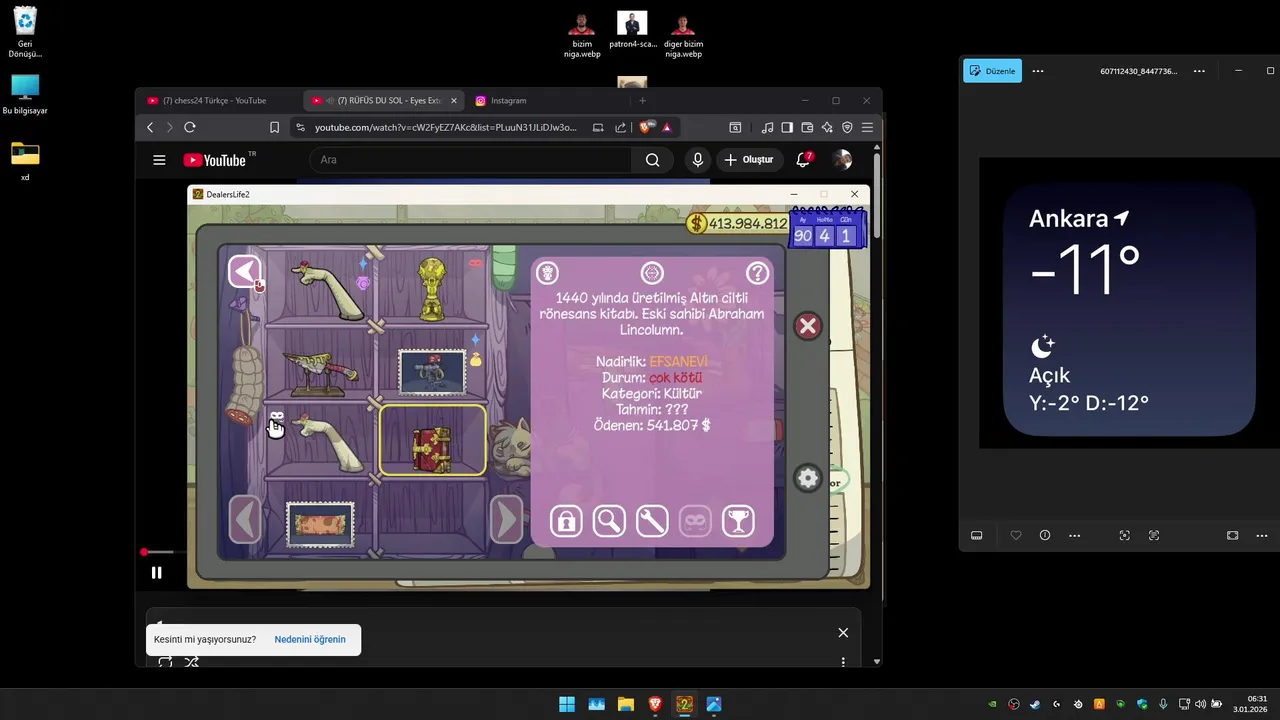
Task: Open YouTube notifications bell
Action: point(803,160)
